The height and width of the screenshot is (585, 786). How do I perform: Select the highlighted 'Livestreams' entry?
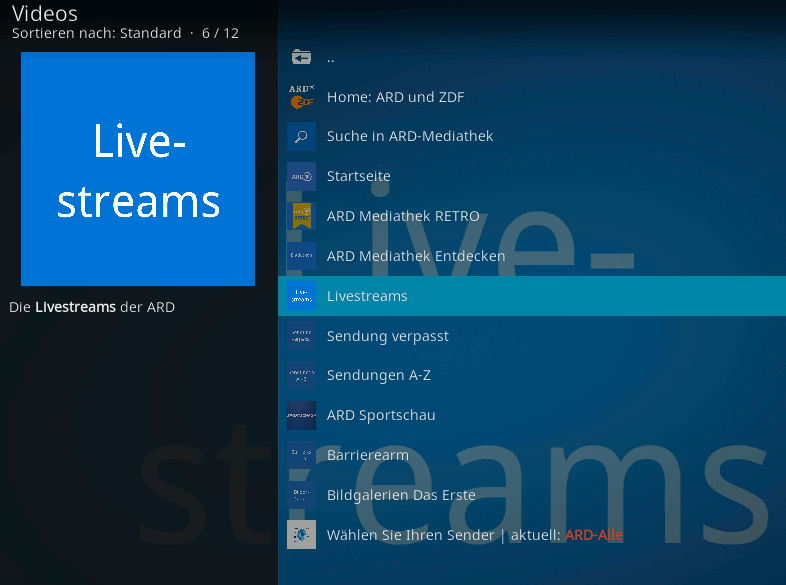(532, 296)
